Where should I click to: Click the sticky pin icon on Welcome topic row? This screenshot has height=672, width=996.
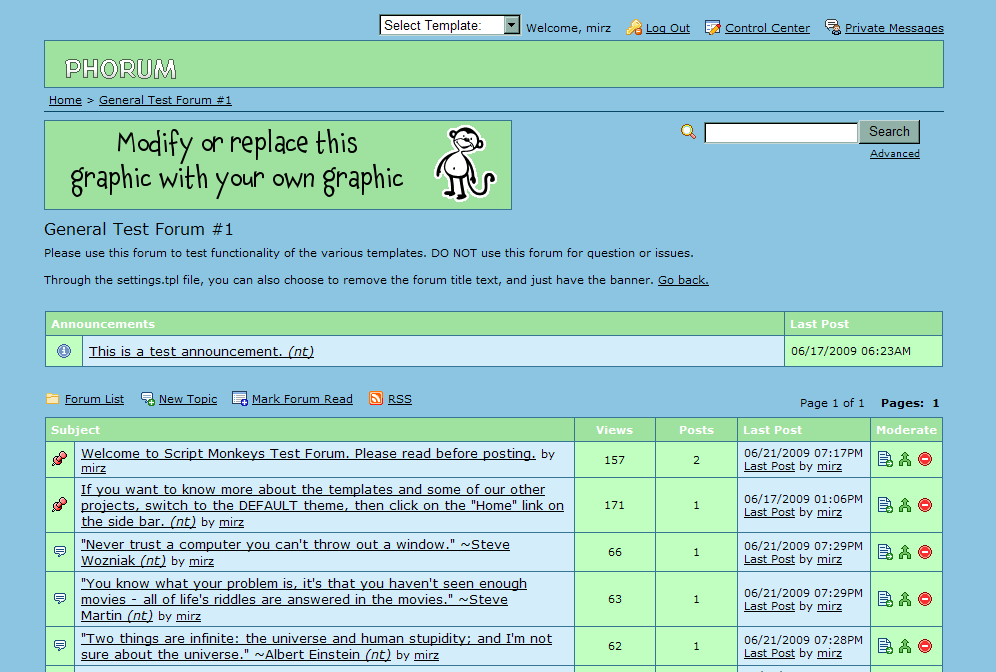click(60, 459)
